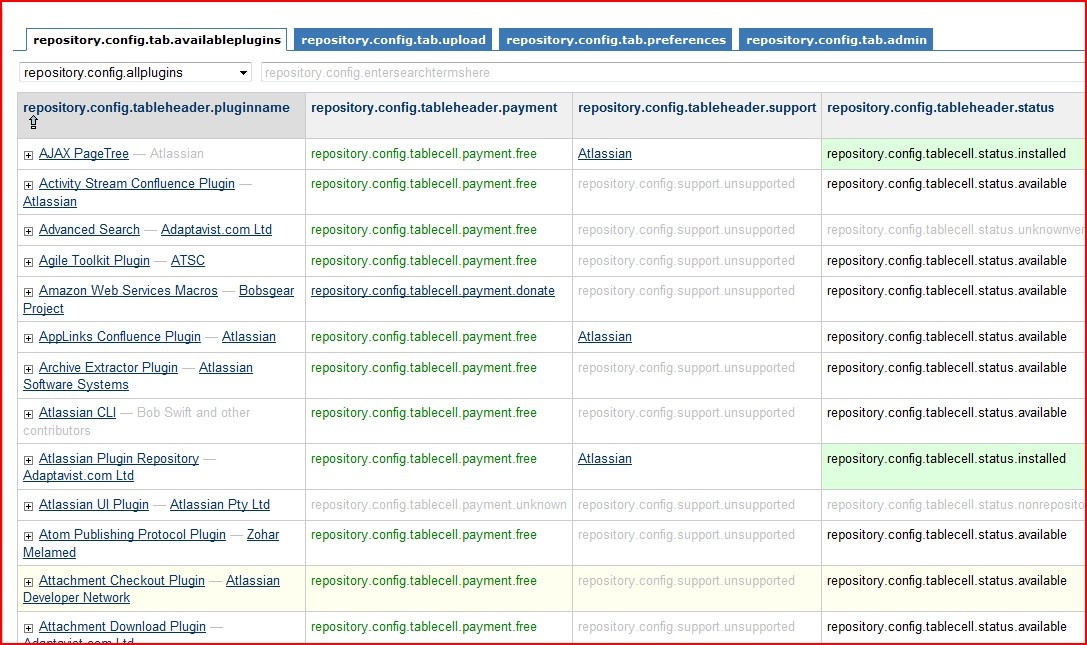Open the ATSC vendor link
The image size is (1087, 645).
[x=188, y=260]
